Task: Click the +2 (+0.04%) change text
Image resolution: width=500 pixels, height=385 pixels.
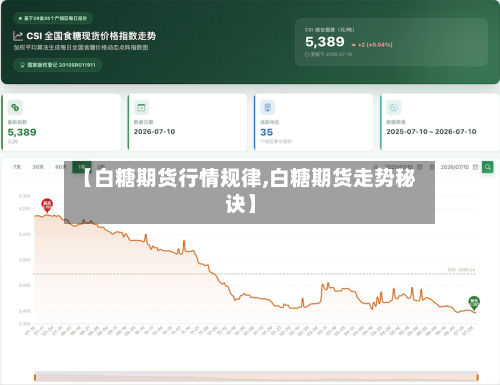Action: point(375,45)
